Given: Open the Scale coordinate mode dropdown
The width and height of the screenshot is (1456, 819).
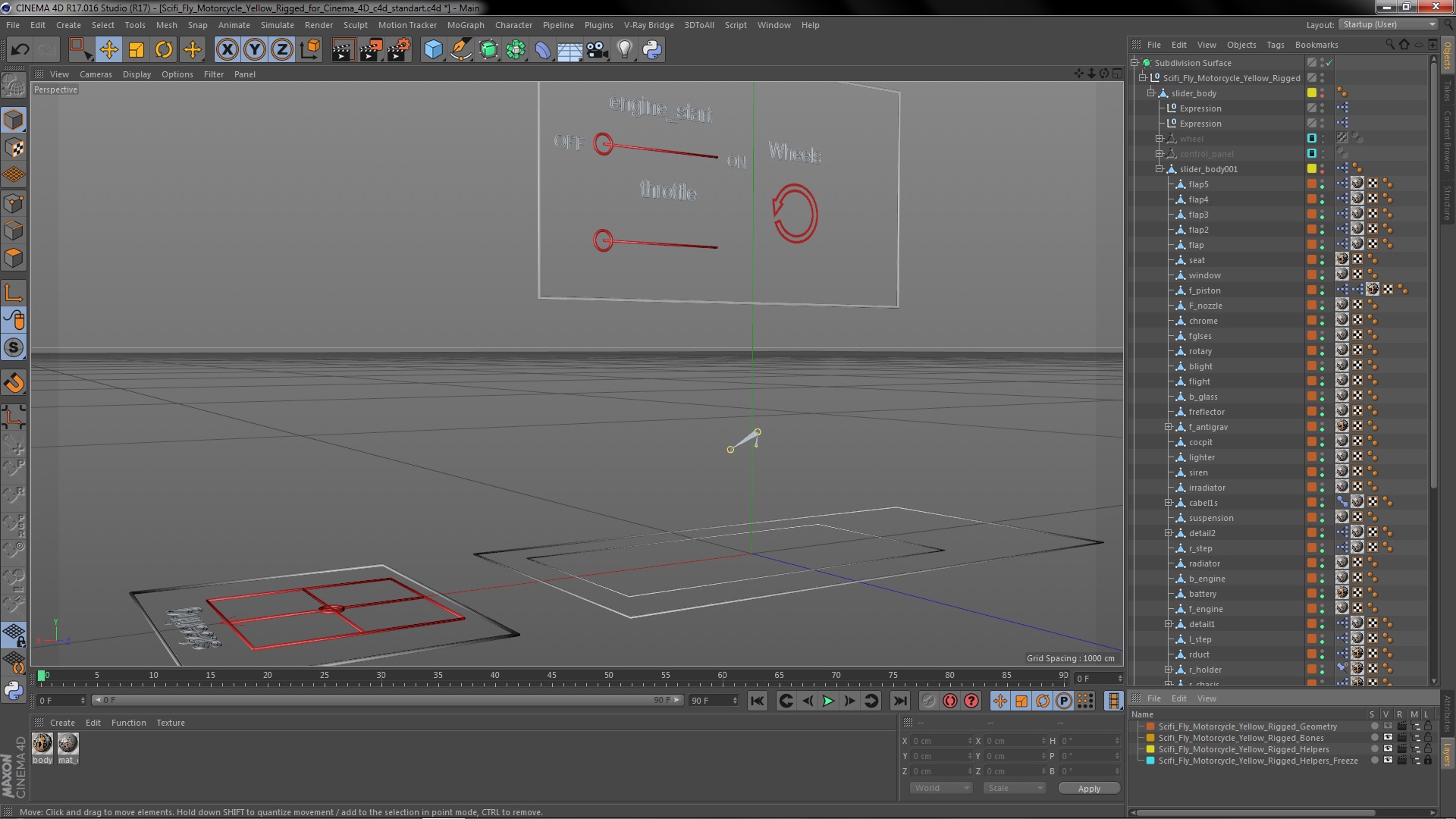Looking at the screenshot, I should point(1014,788).
